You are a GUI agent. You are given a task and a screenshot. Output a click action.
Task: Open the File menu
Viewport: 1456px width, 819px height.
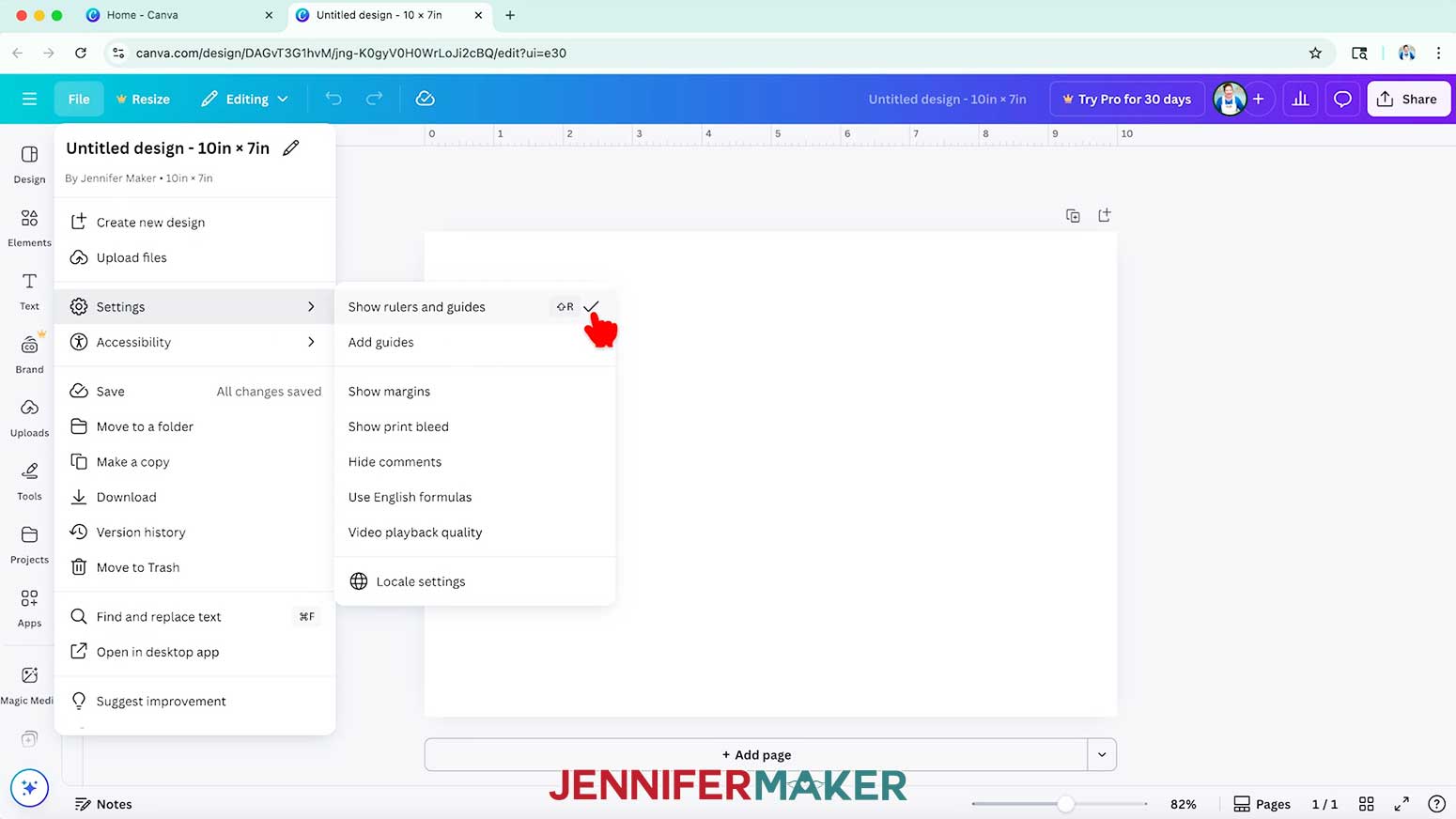(x=79, y=99)
